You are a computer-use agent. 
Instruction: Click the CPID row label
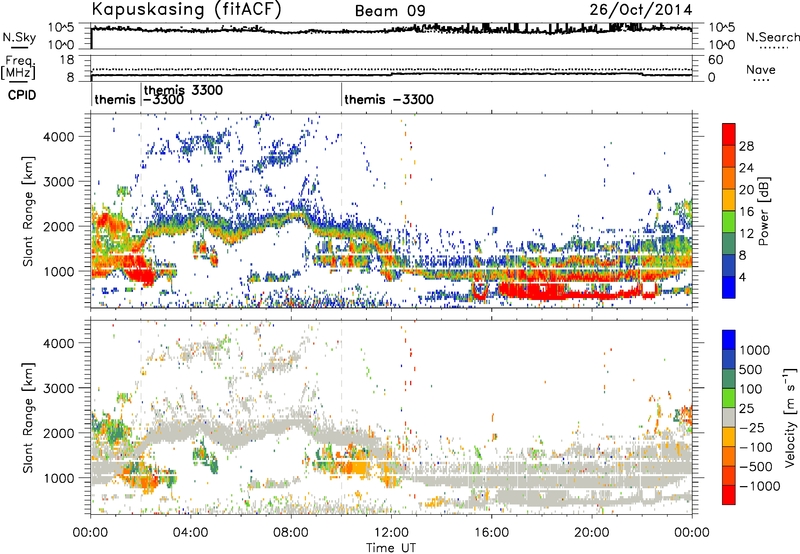pyautogui.click(x=22, y=95)
